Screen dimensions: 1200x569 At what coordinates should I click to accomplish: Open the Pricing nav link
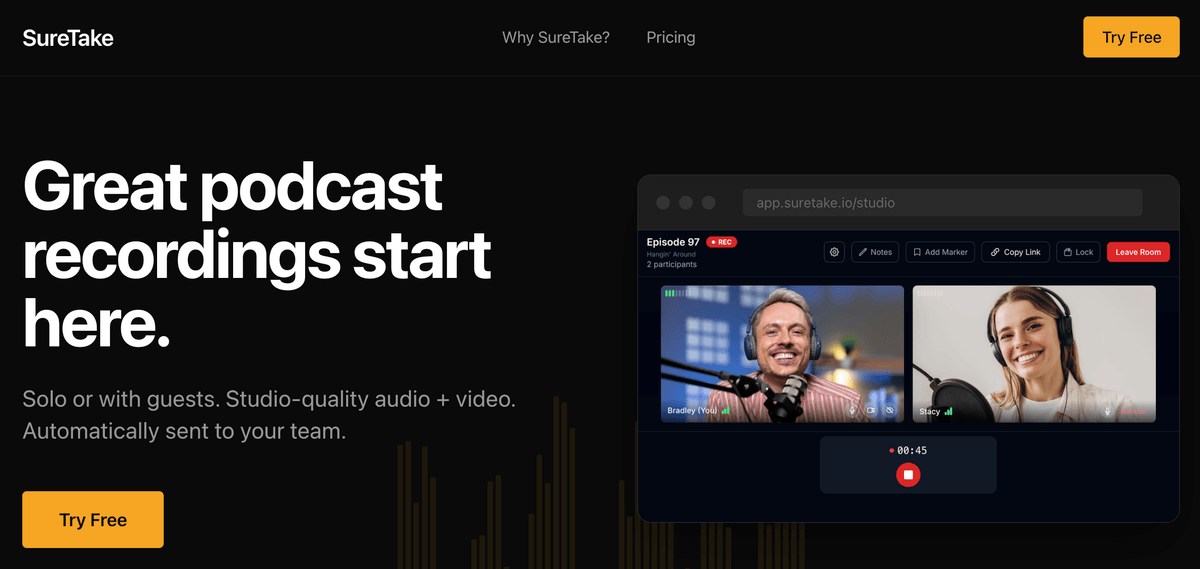[x=671, y=37]
